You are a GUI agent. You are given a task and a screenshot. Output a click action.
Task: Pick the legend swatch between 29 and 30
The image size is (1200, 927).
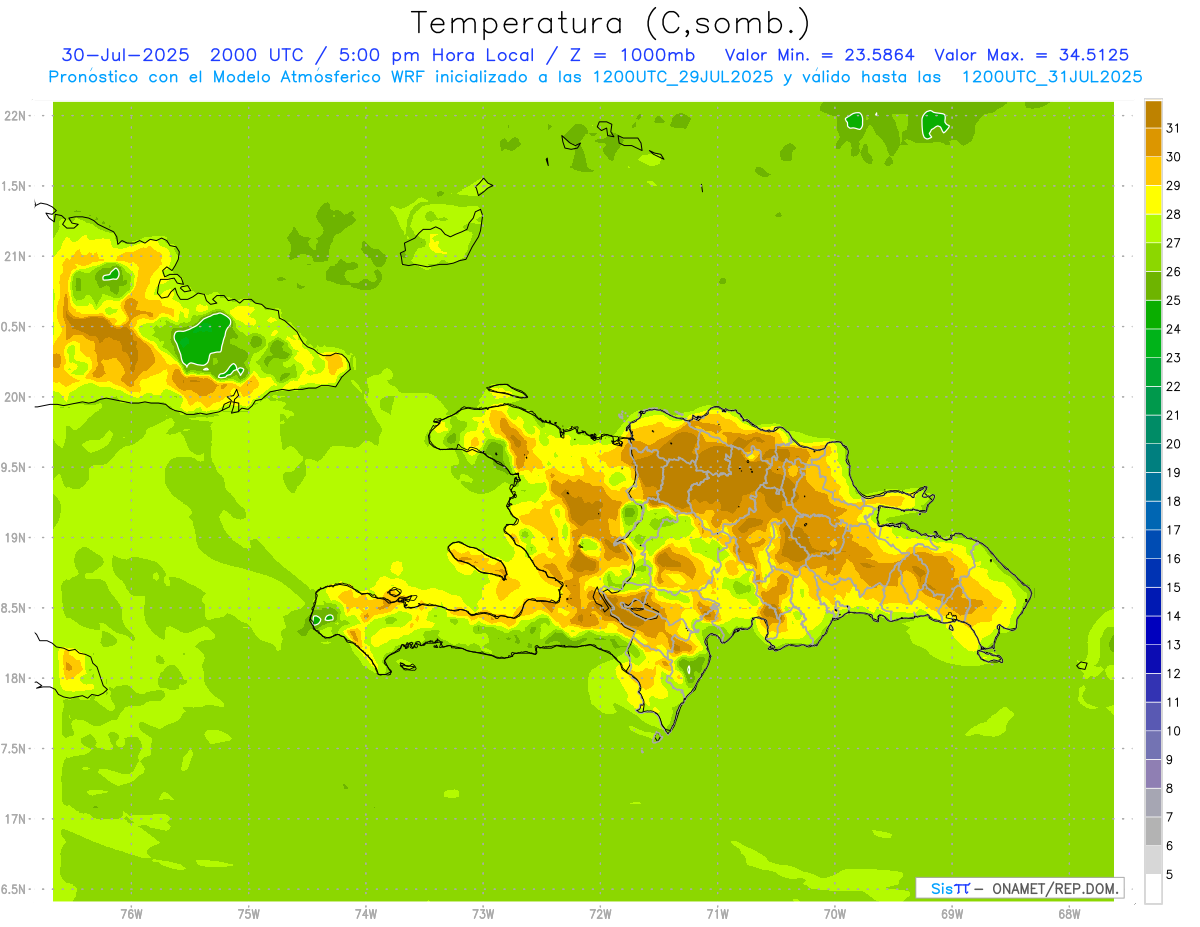(x=1153, y=171)
